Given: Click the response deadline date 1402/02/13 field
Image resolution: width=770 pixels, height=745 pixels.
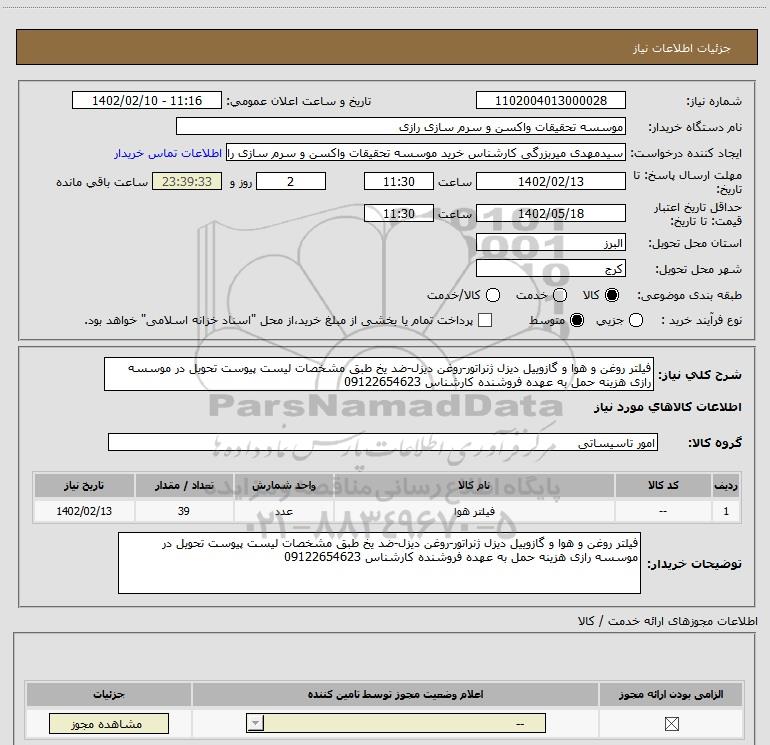Looking at the screenshot, I should tap(550, 181).
